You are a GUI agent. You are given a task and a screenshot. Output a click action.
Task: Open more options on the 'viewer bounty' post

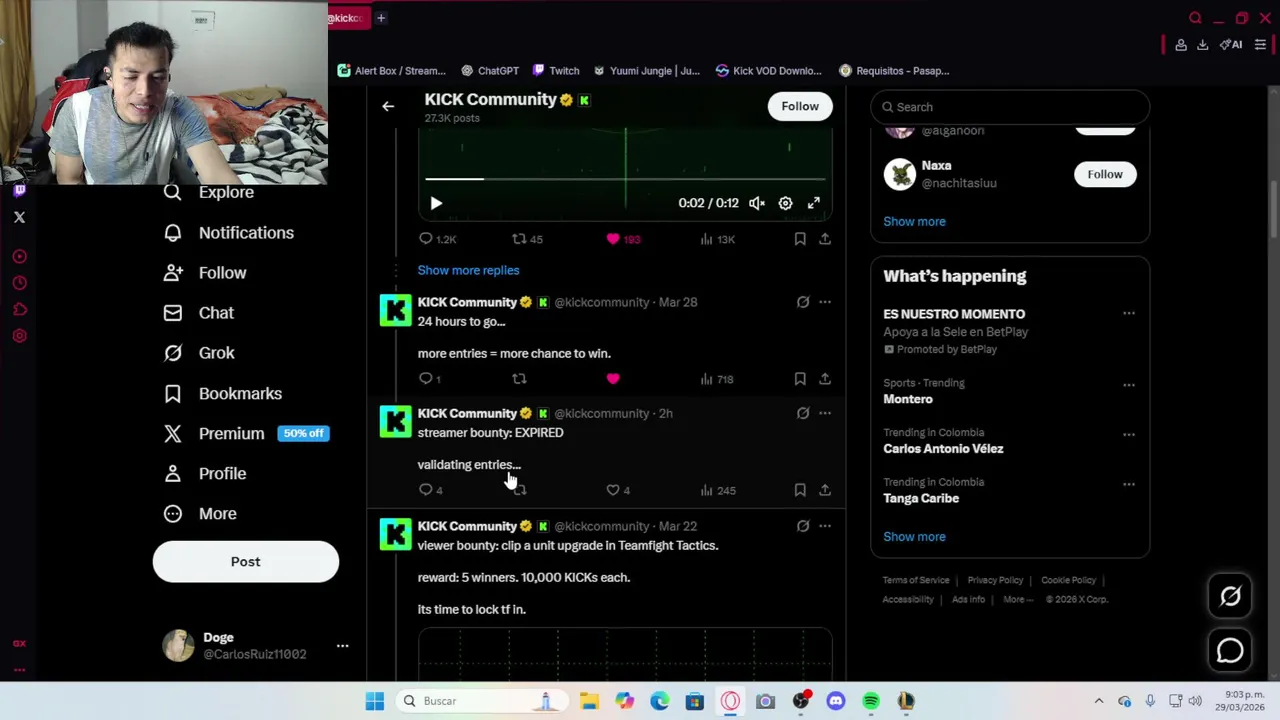pyautogui.click(x=825, y=526)
